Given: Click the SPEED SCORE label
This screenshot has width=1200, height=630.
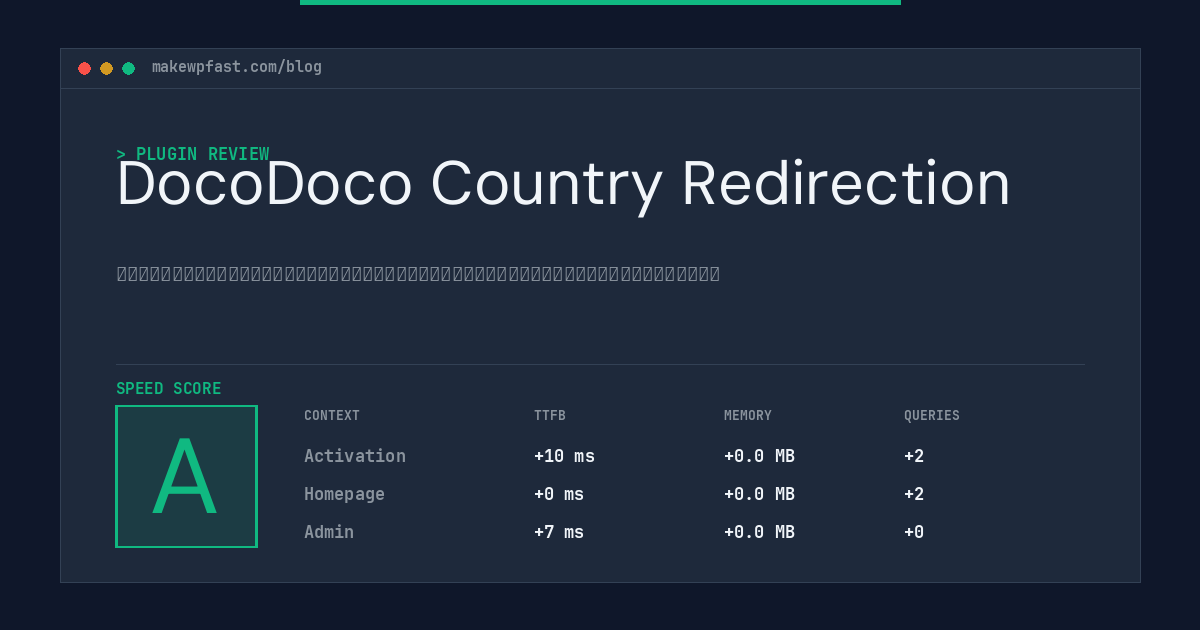Looking at the screenshot, I should pos(169,389).
